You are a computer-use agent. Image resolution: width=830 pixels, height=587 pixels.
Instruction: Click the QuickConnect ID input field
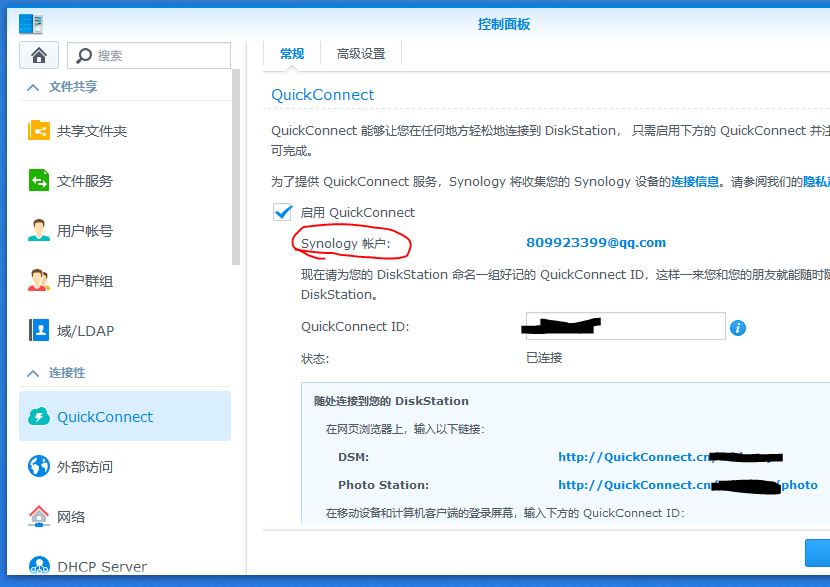point(625,326)
